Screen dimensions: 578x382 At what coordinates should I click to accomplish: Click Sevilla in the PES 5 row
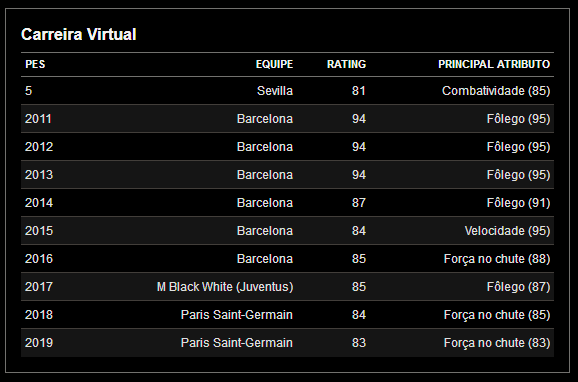click(275, 91)
